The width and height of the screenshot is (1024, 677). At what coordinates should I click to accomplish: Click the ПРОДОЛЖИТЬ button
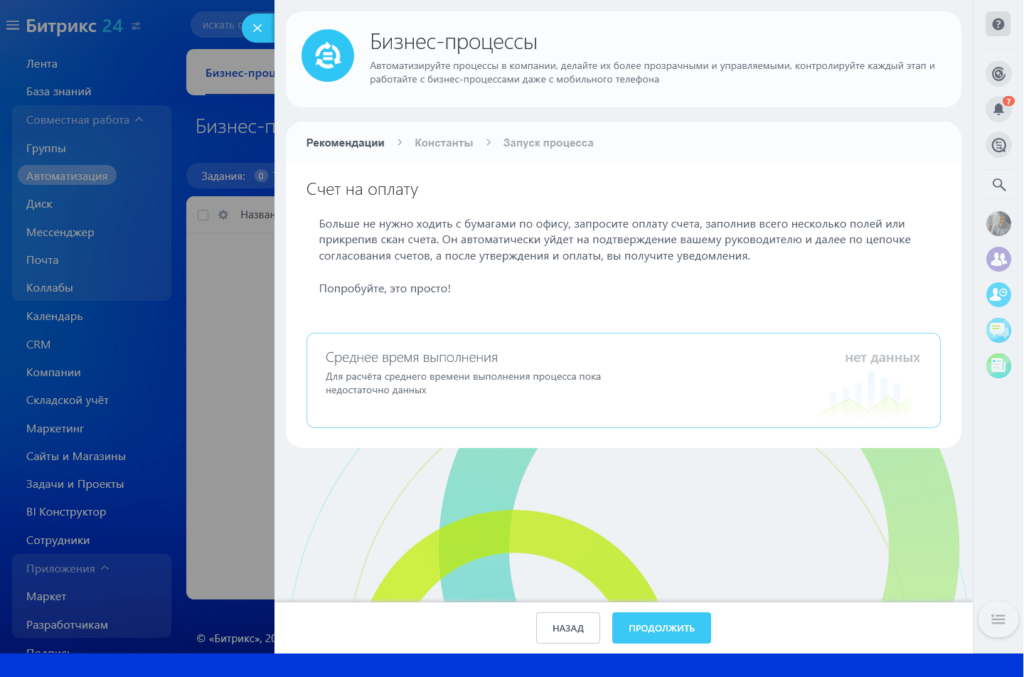(x=661, y=627)
